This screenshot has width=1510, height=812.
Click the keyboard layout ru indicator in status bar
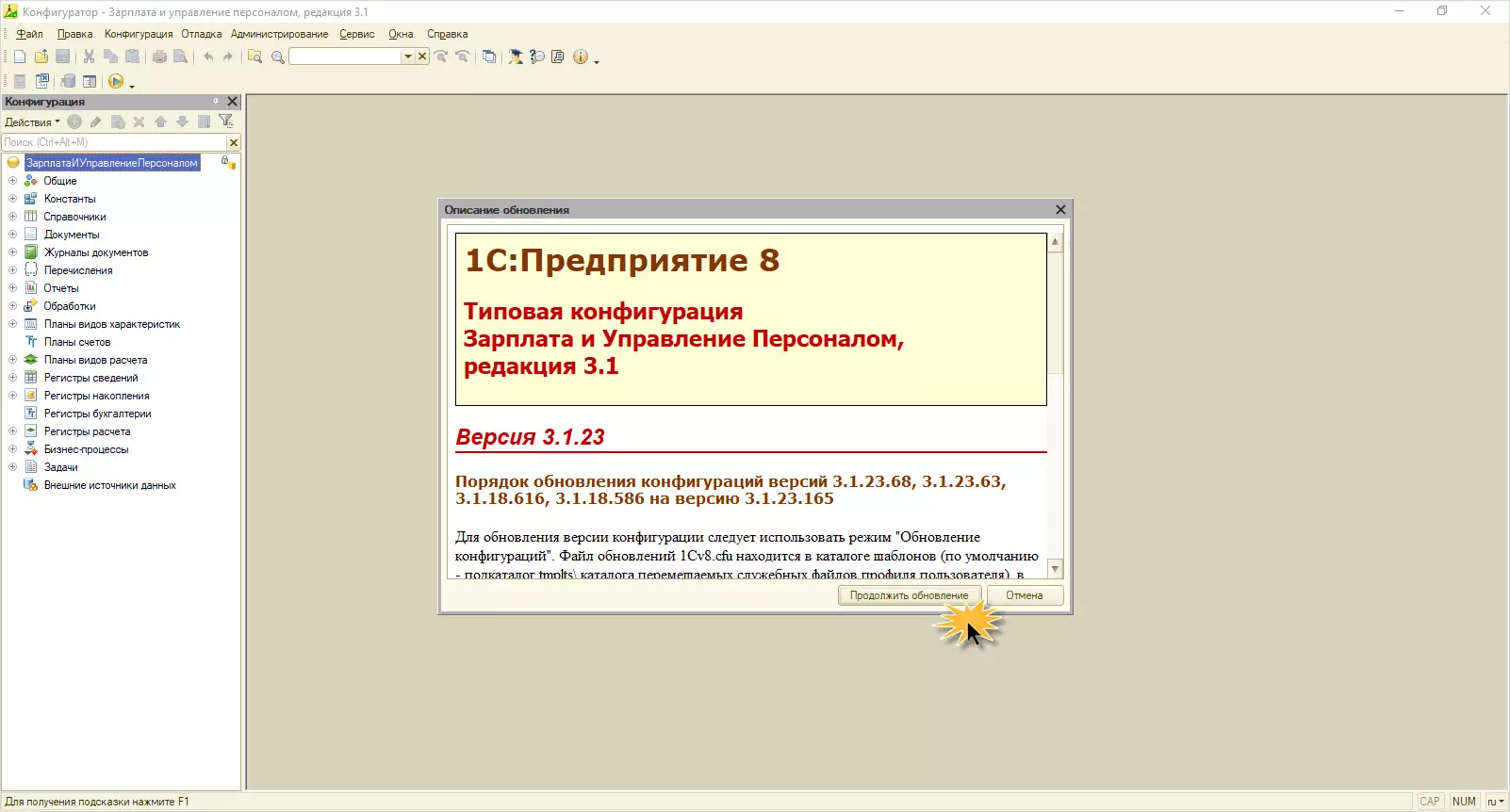pyautogui.click(x=1495, y=802)
